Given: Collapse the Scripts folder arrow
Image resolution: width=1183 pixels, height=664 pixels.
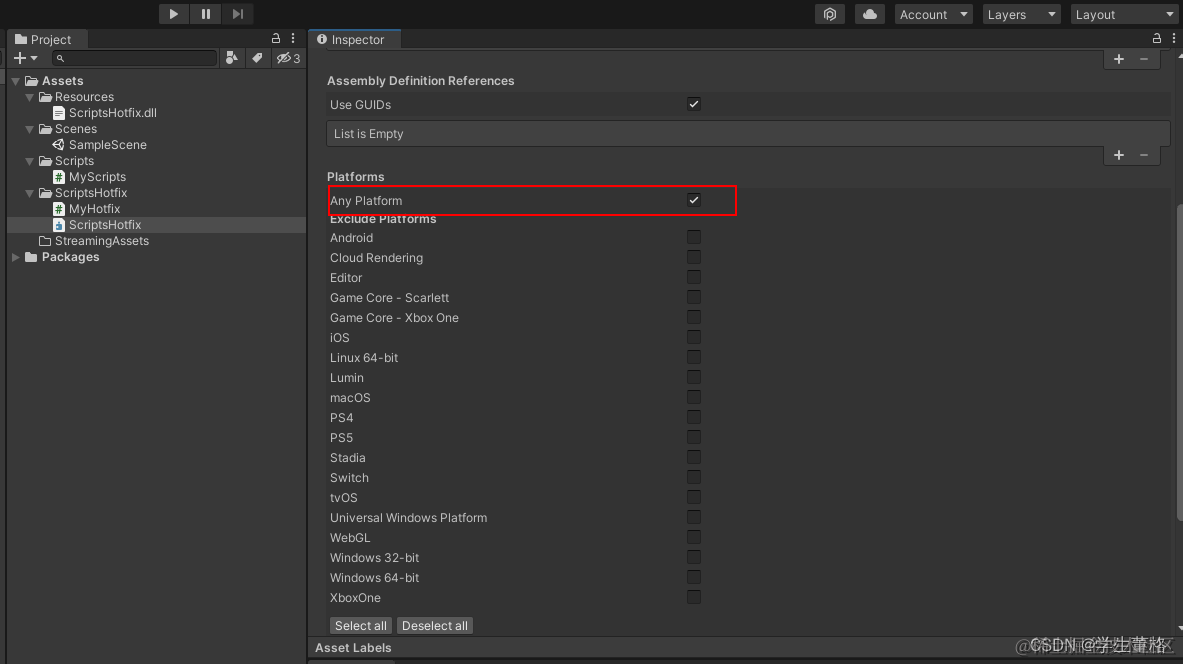Looking at the screenshot, I should [30, 161].
